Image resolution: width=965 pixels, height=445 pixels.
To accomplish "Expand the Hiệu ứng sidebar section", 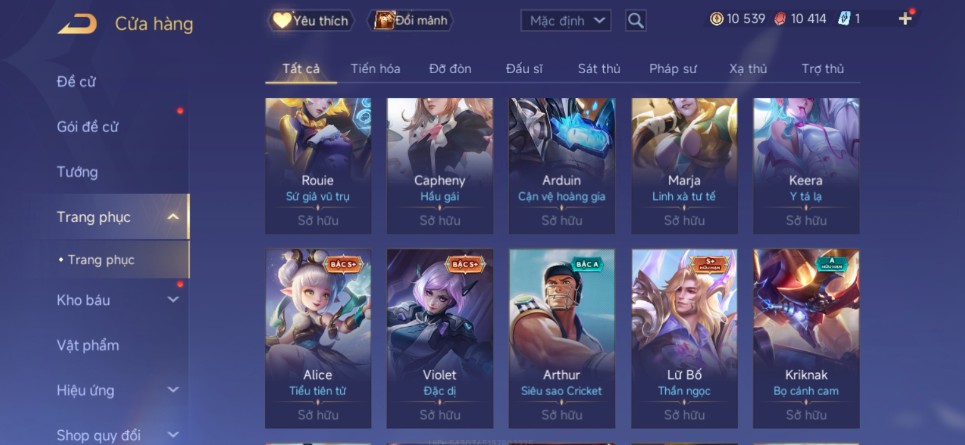I will (173, 390).
